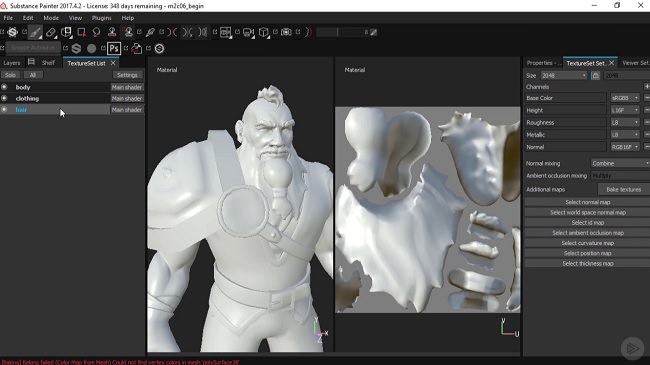Click the pencil icon beside brush size

click(374, 32)
